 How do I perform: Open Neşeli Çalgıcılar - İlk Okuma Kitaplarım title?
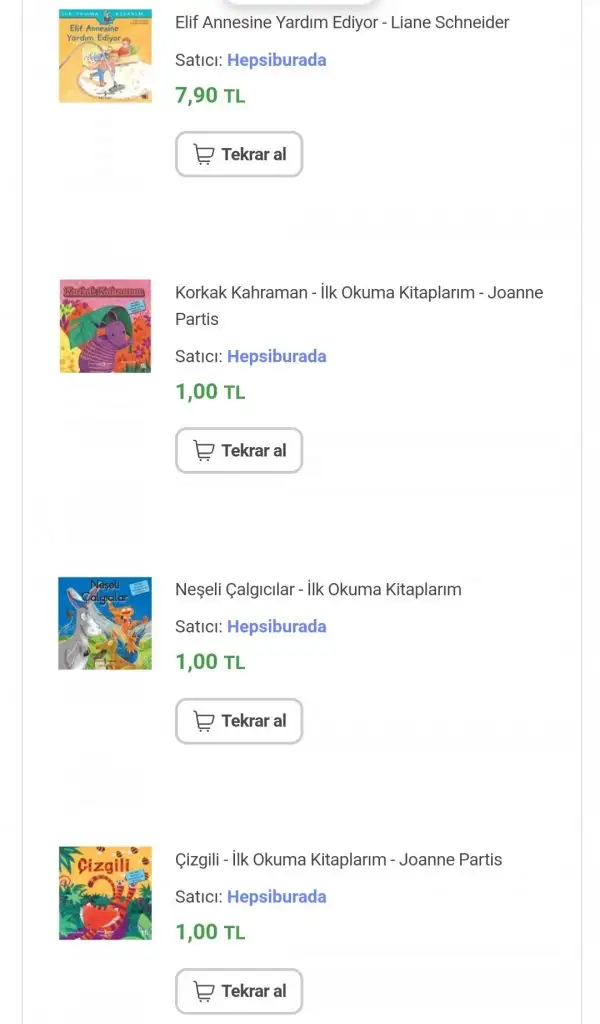(318, 589)
